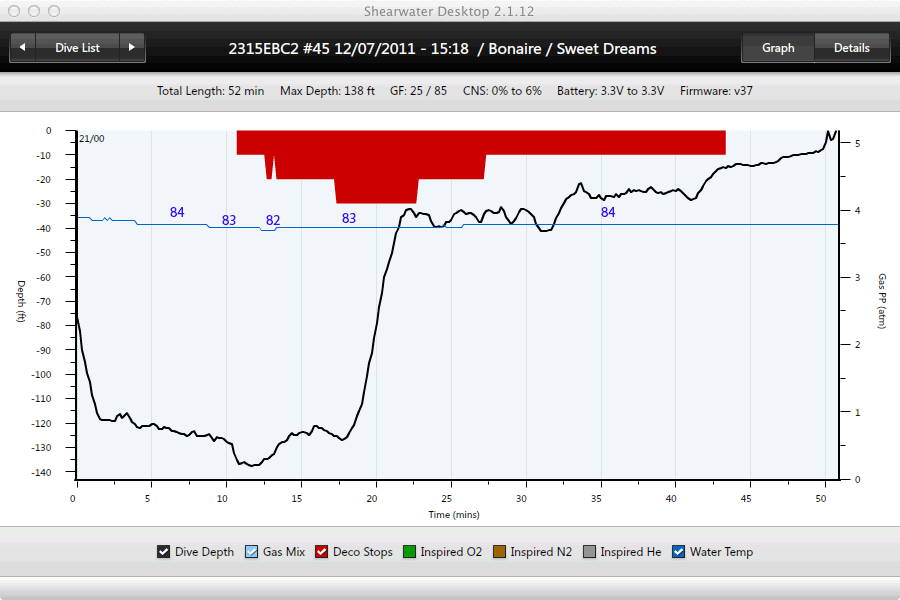Go to the next dive with right arrow
The height and width of the screenshot is (600, 900).
coord(132,47)
